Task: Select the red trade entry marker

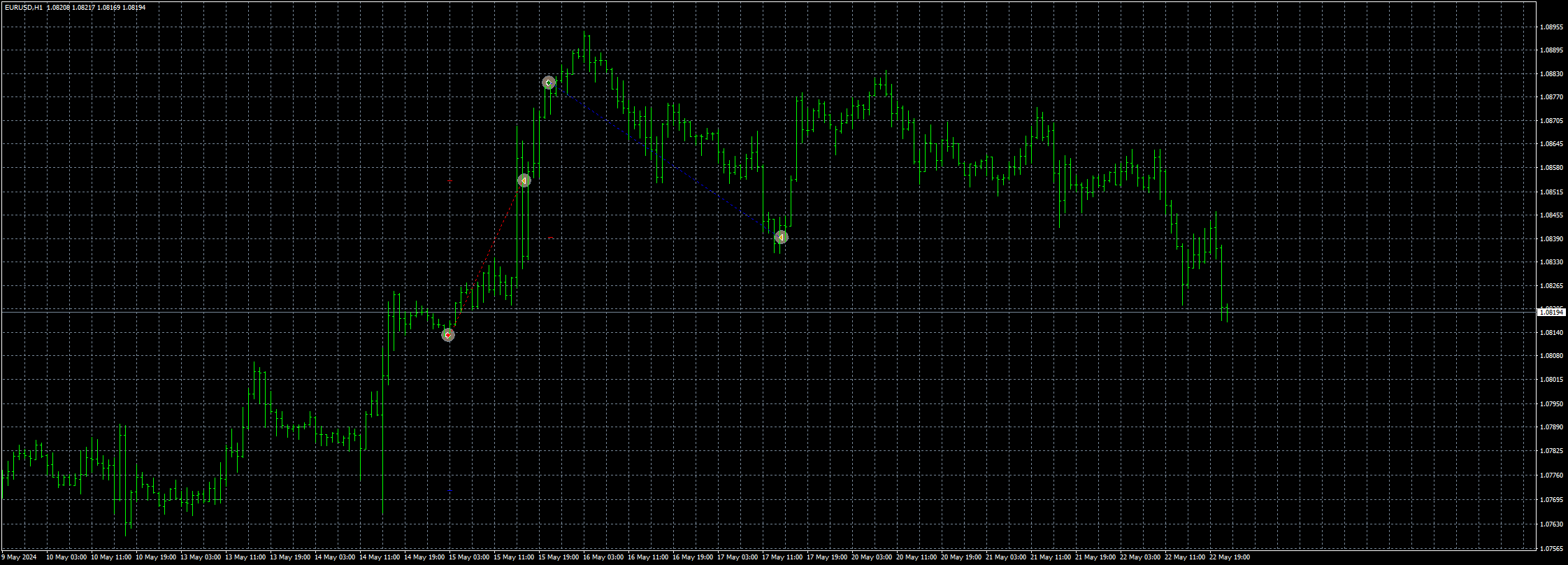Action: [448, 335]
